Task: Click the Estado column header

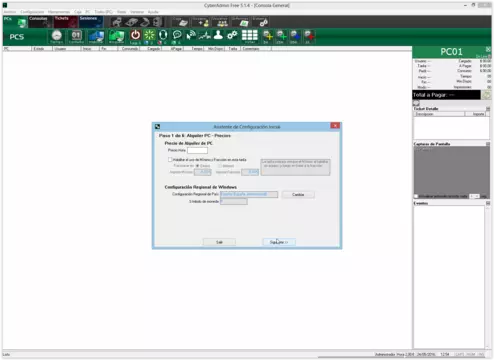Action: pos(42,49)
